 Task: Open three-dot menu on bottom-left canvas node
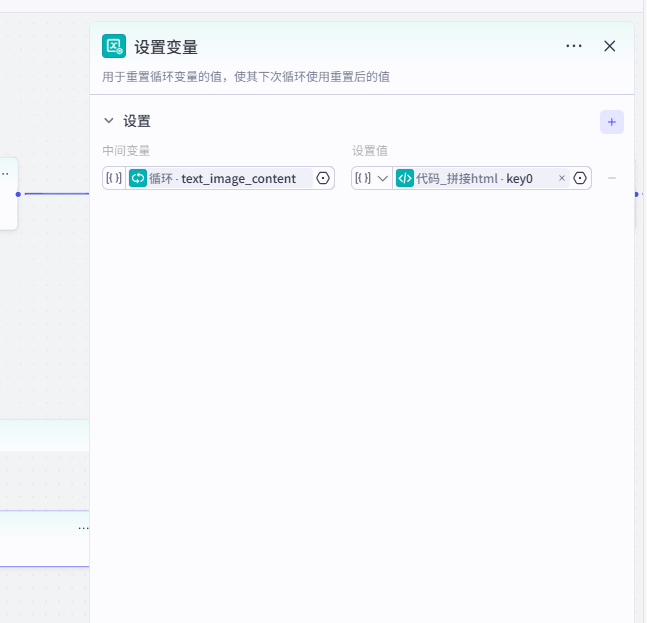83,527
